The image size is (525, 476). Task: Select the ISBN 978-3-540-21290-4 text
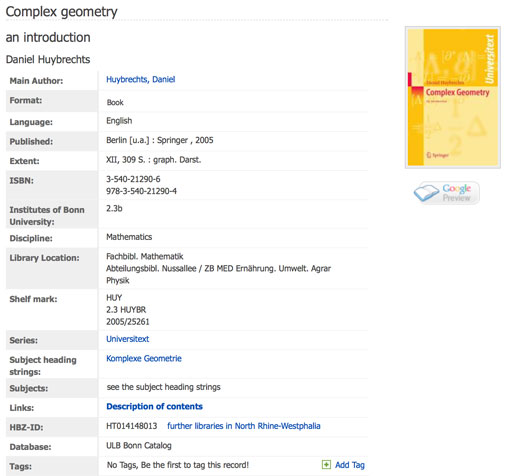141,191
